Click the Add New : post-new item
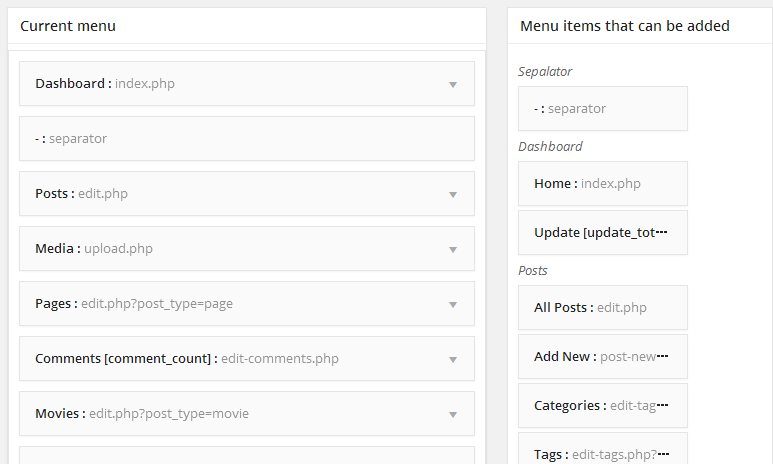The image size is (773, 464). [x=602, y=357]
